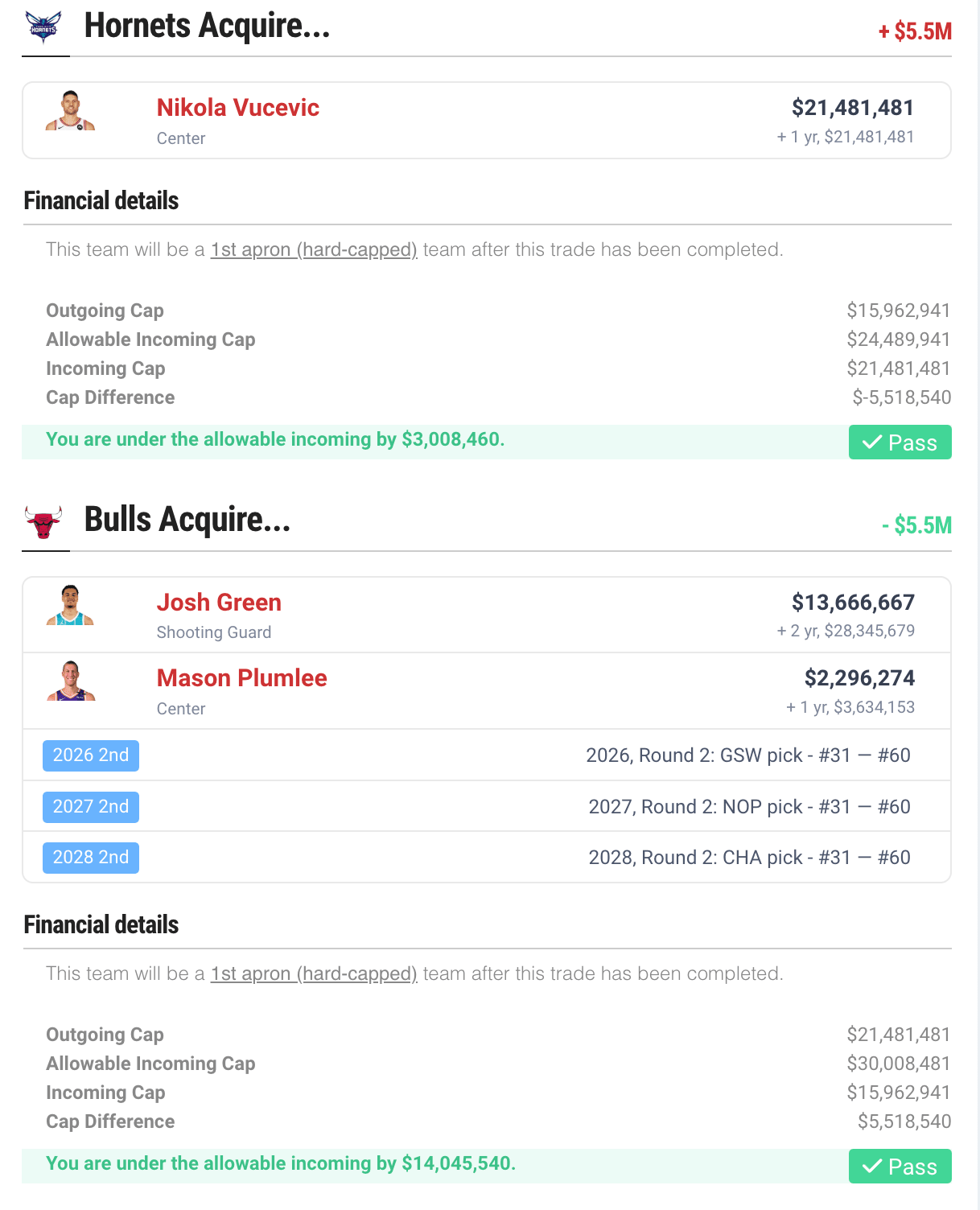Click the Bulls trade Pass badge
Image resolution: width=980 pixels, height=1210 pixels.
(x=900, y=1167)
